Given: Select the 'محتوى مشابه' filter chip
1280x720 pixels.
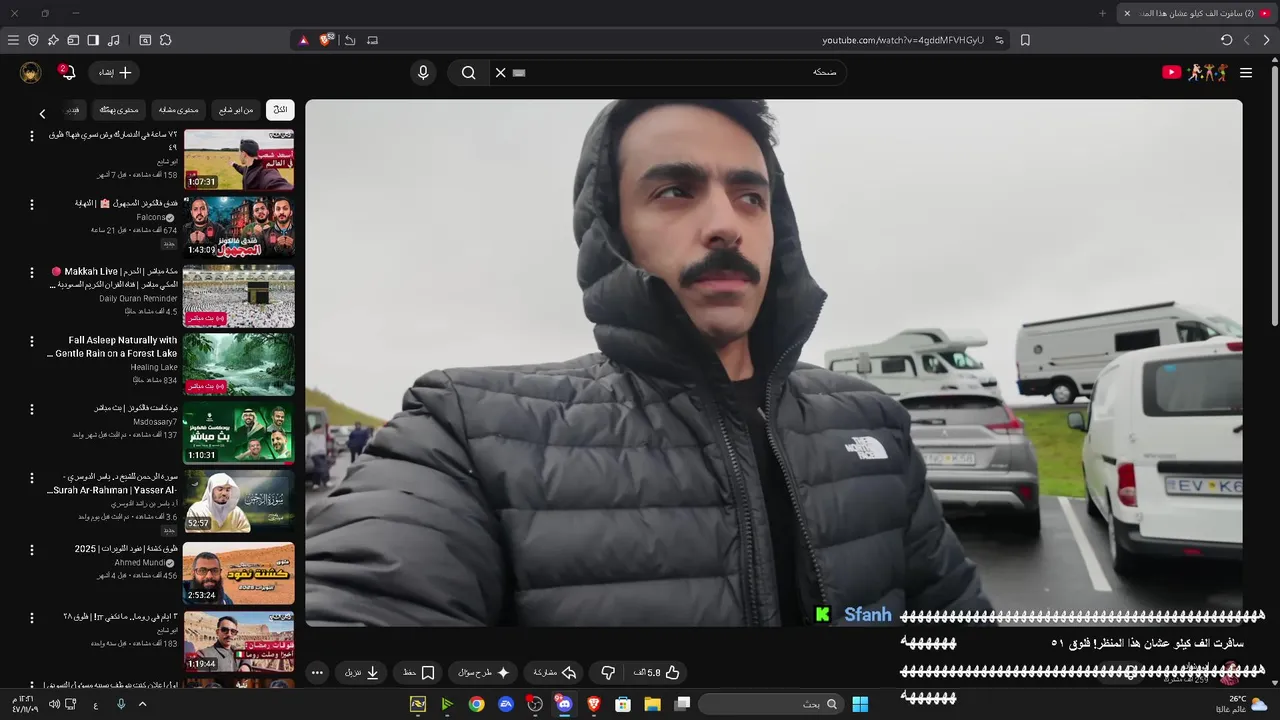Looking at the screenshot, I should (178, 110).
